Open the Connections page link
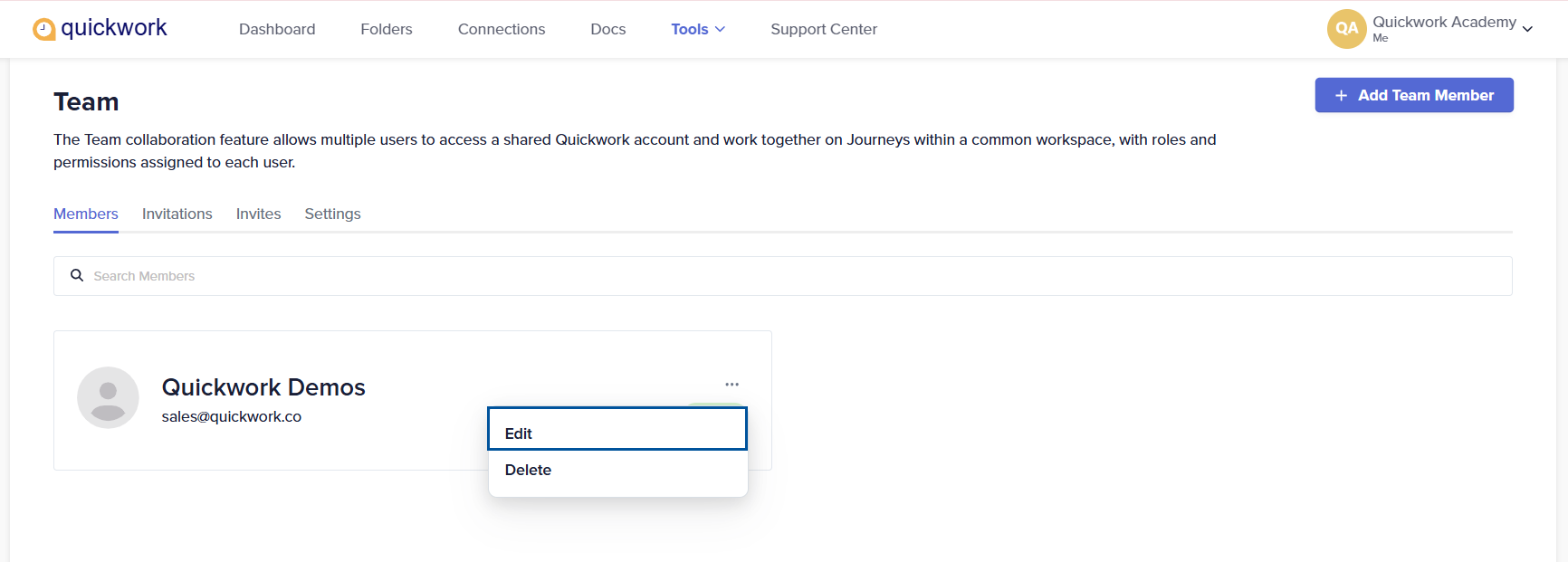The height and width of the screenshot is (562, 1568). coord(502,29)
